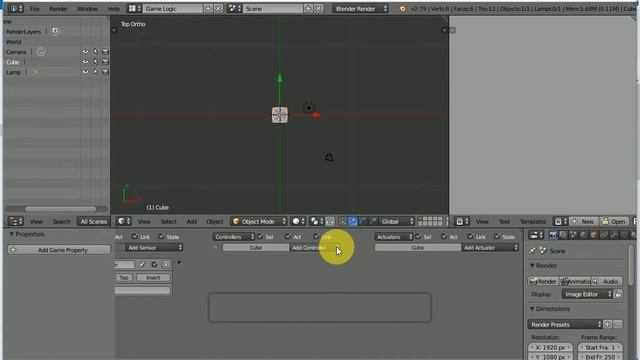640x360 pixels.
Task: Open the Window menu
Action: click(87, 9)
